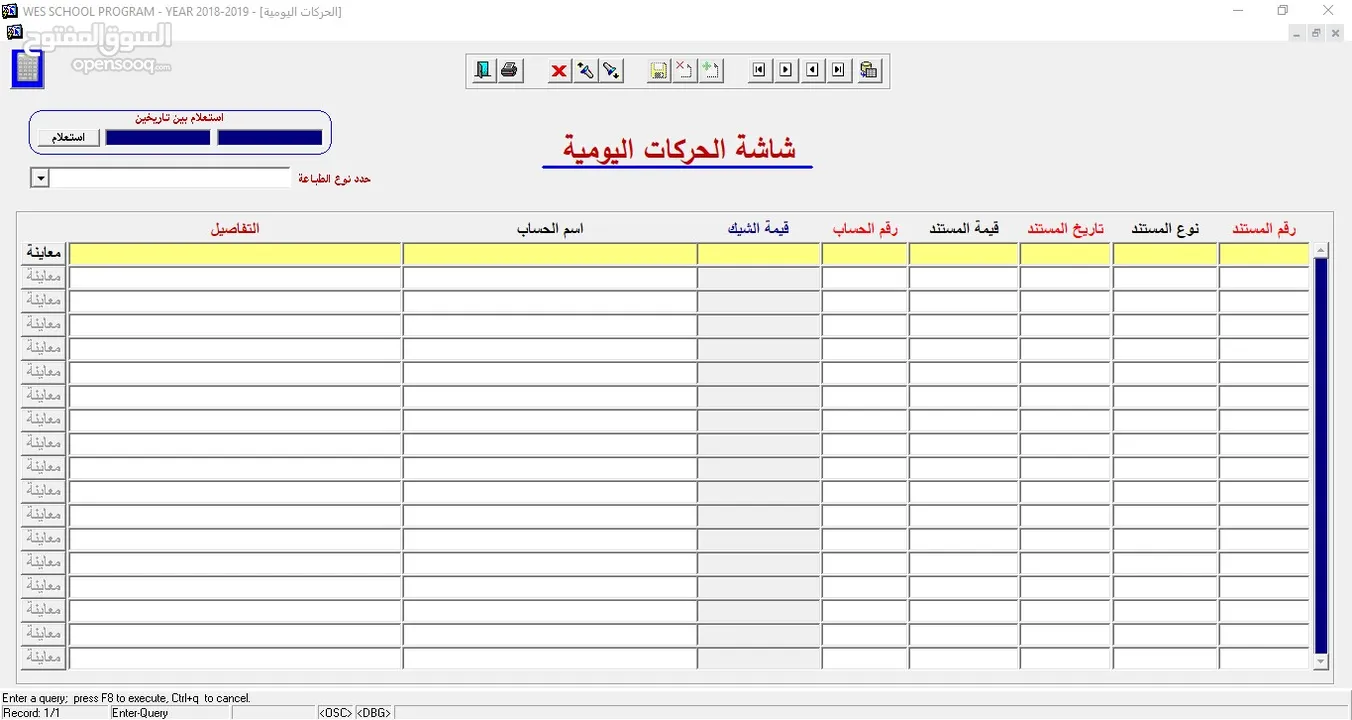Click معاينة button in the yellow highlighted row
This screenshot has height=720, width=1352.
coord(44,254)
